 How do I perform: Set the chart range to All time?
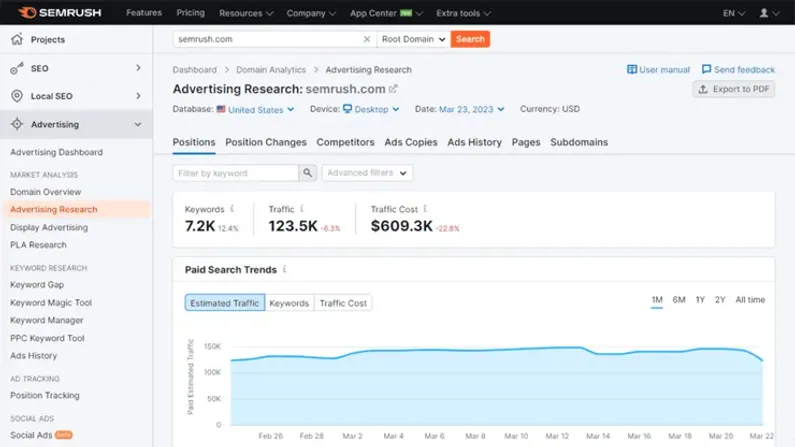750,300
